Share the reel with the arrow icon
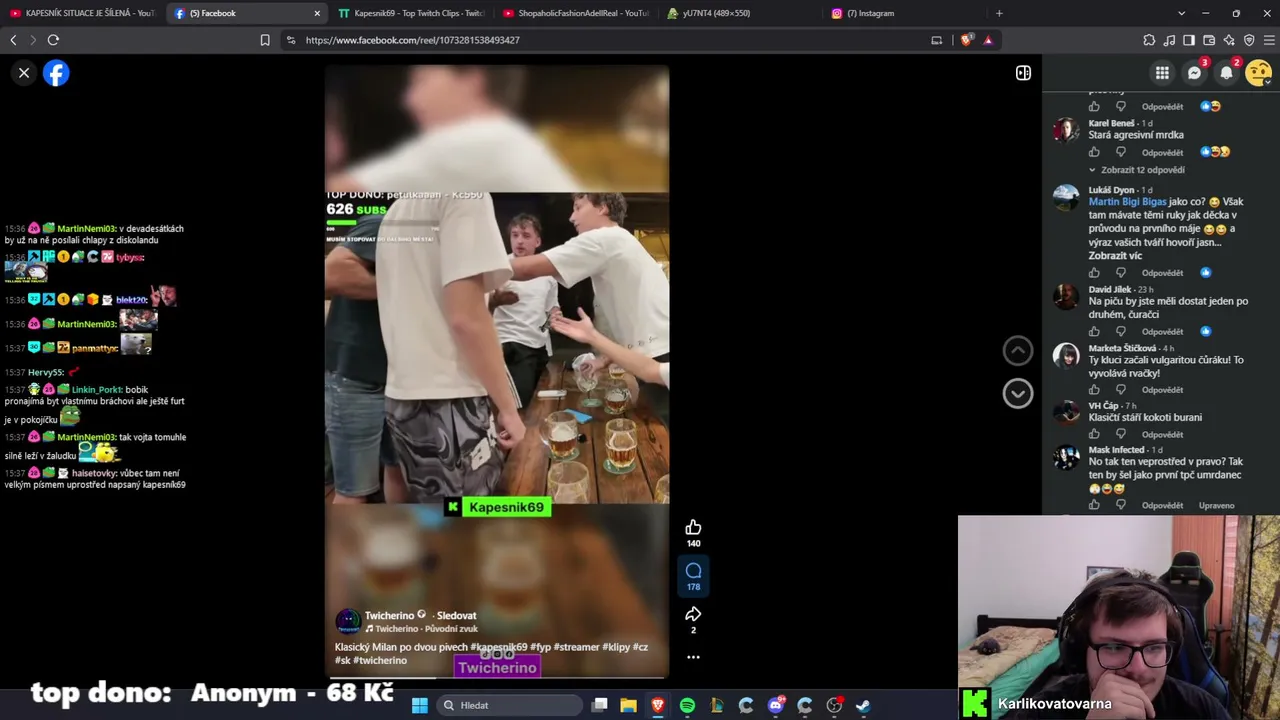The width and height of the screenshot is (1280, 720). point(693,614)
